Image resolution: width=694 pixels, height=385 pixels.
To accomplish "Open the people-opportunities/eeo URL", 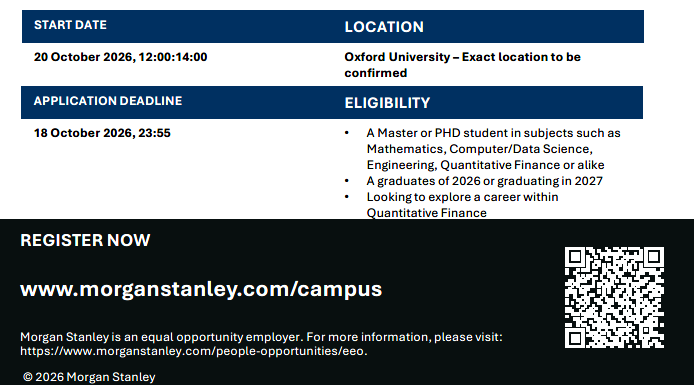I will tap(193, 351).
